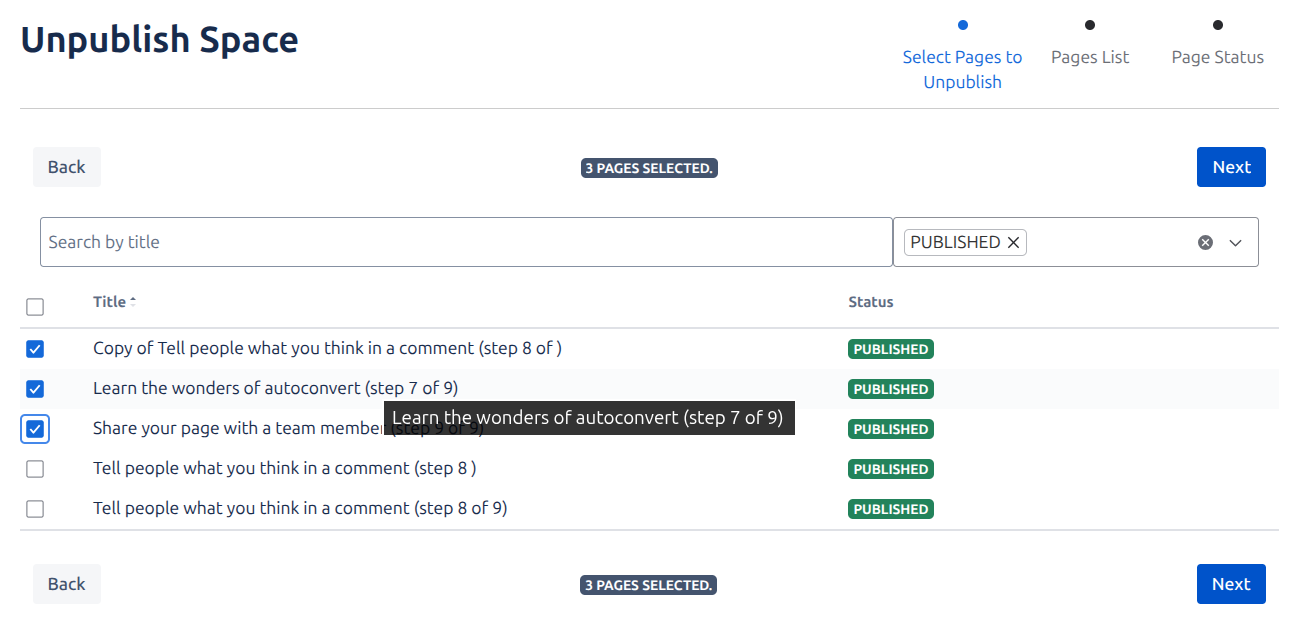
Task: Click the top Next button
Action: pyautogui.click(x=1231, y=167)
